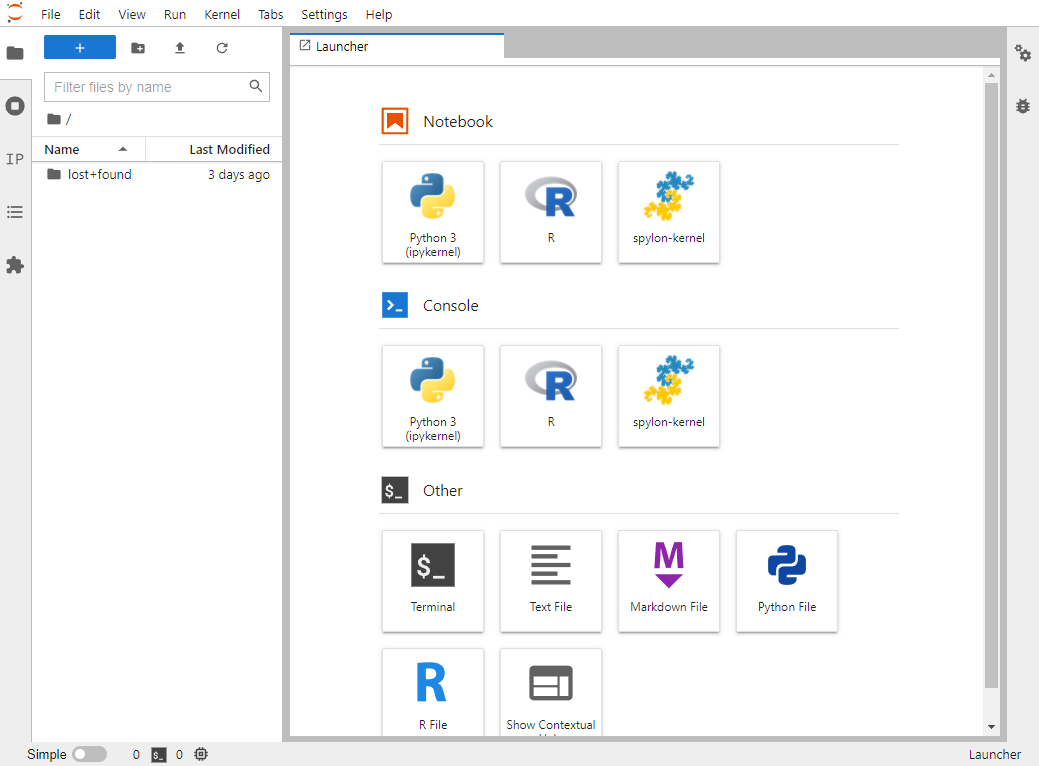The image size is (1039, 766).
Task: Toggle Simple interface mode switch
Action: 89,754
